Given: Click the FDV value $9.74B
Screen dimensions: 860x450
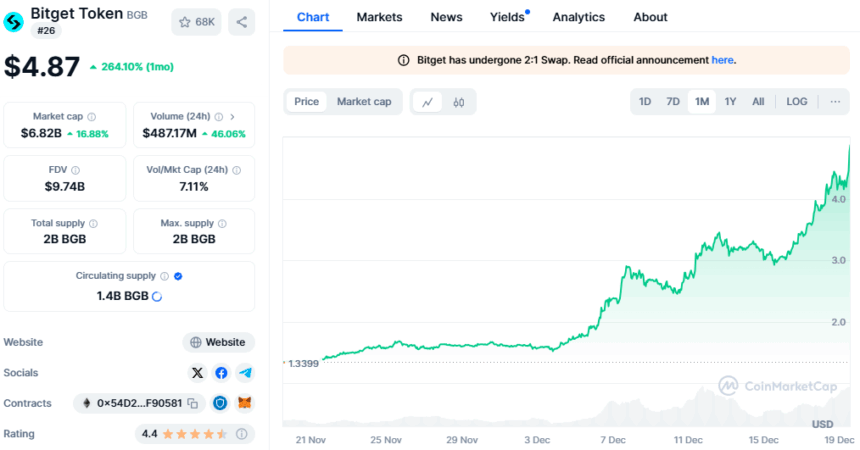Looking at the screenshot, I should [65, 187].
